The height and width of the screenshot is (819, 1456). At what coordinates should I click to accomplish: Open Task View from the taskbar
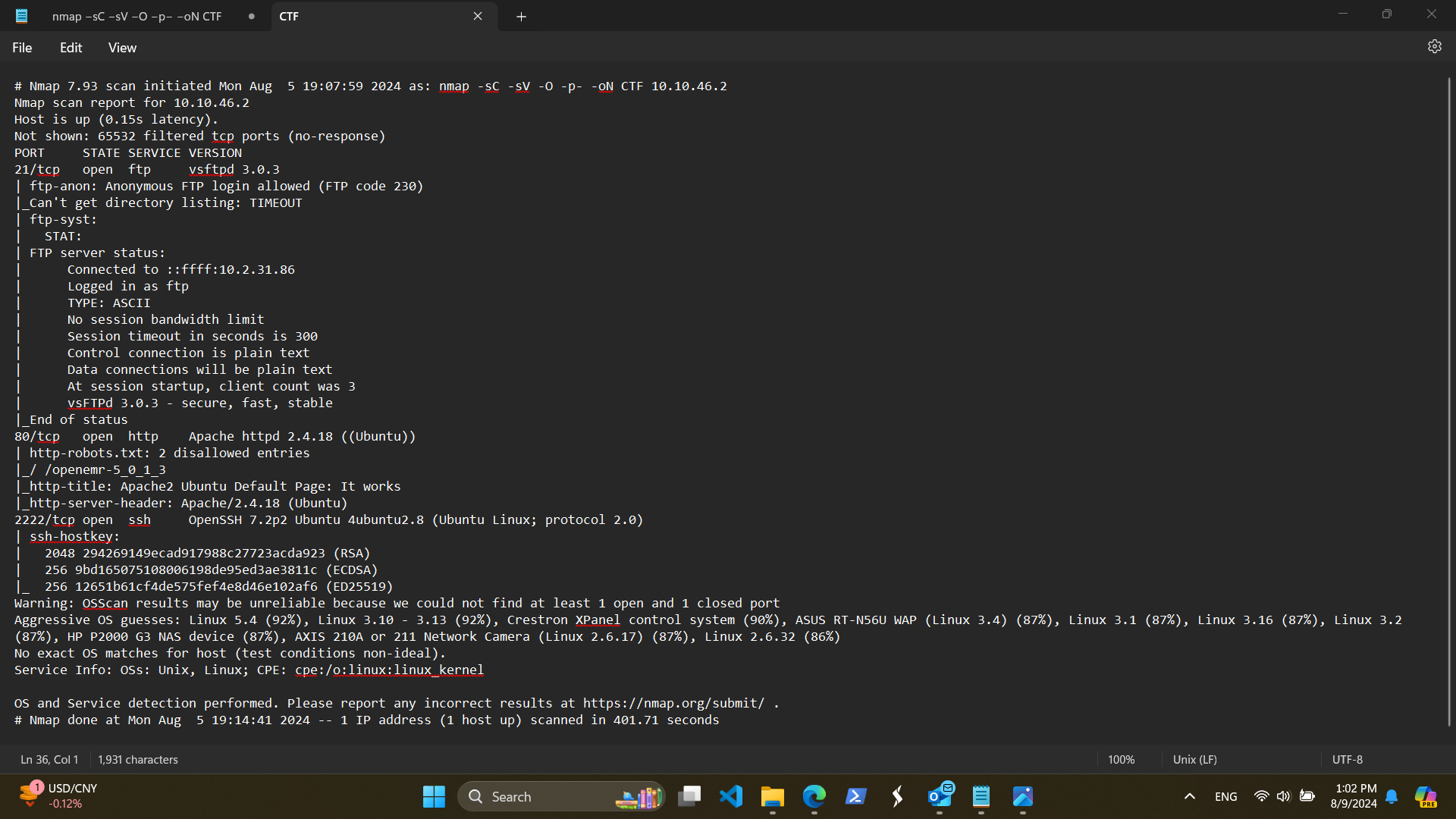689,796
